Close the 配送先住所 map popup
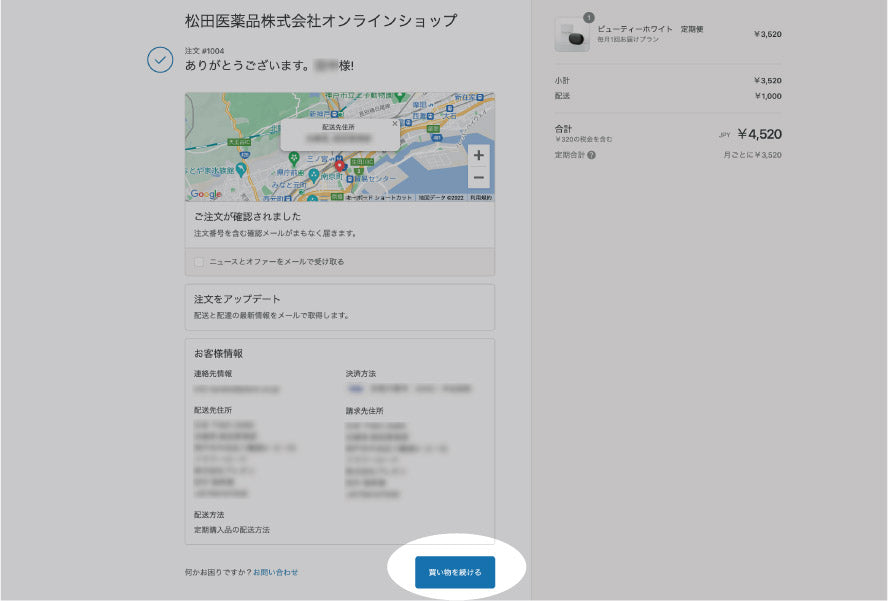Screen dimensions: 888x601 point(395,123)
